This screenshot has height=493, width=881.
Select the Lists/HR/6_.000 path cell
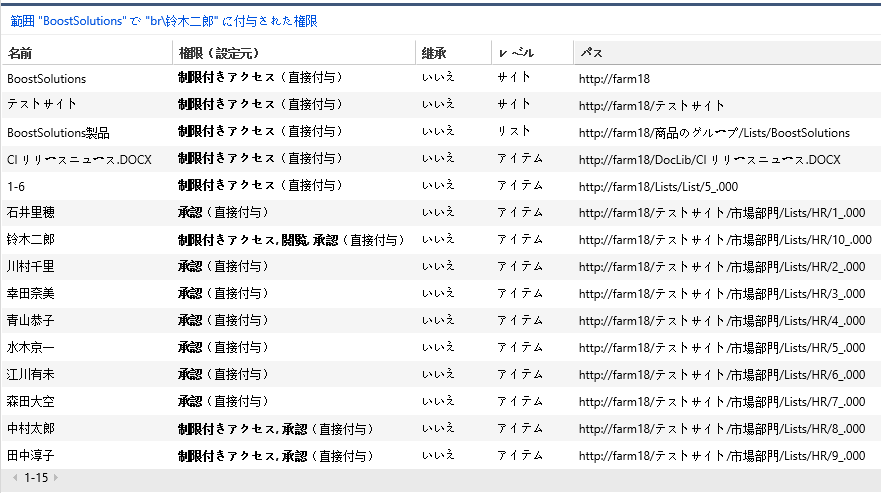click(x=722, y=374)
